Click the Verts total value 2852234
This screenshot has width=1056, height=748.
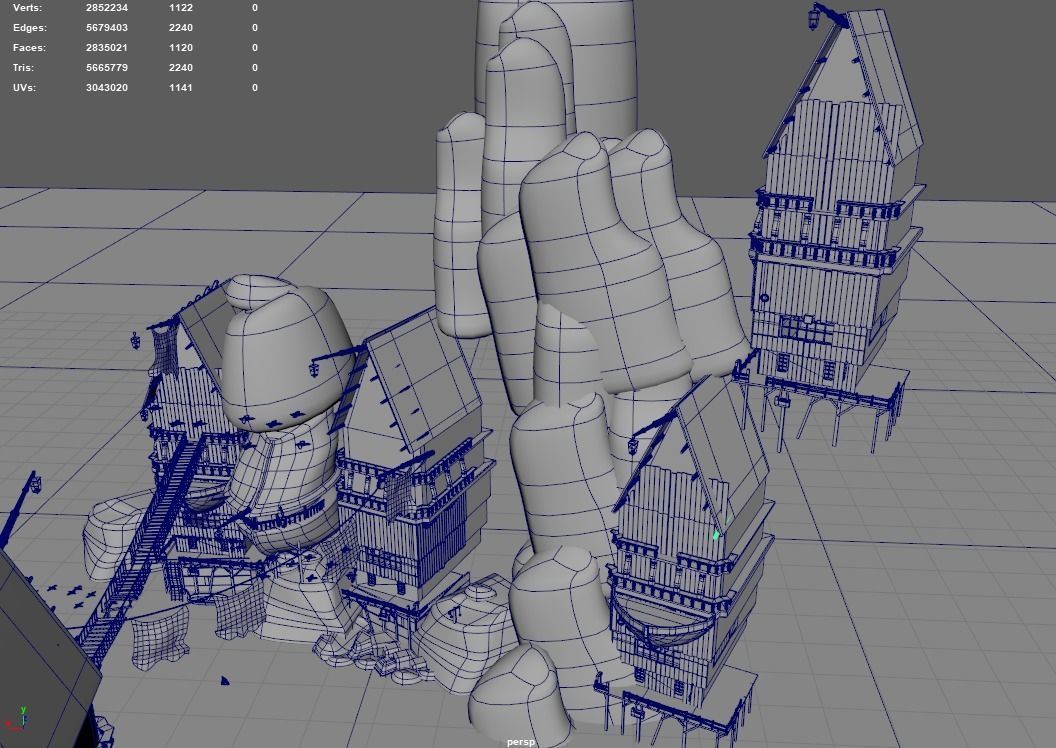pyautogui.click(x=106, y=7)
